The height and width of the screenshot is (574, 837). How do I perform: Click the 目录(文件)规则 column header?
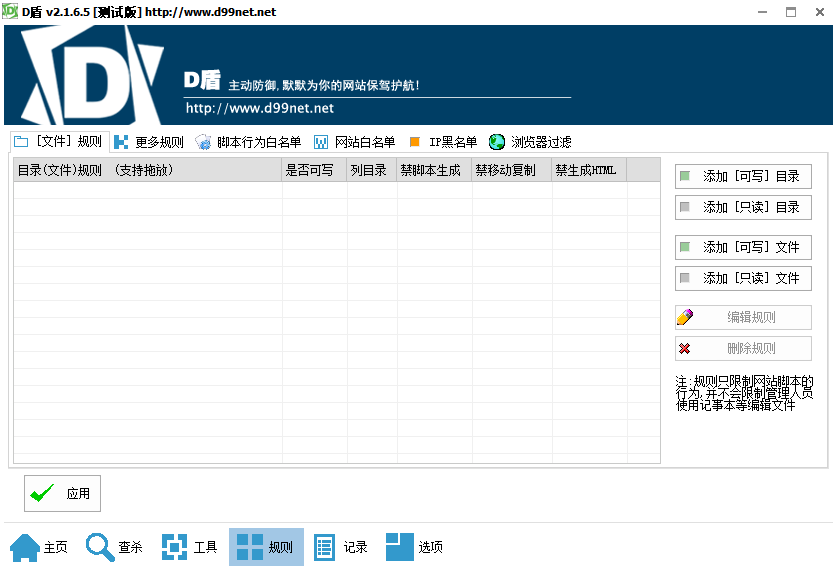[x=147, y=170]
